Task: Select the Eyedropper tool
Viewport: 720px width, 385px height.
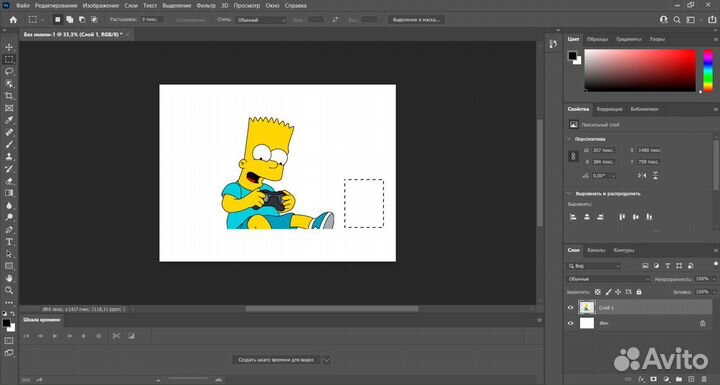Action: click(9, 120)
